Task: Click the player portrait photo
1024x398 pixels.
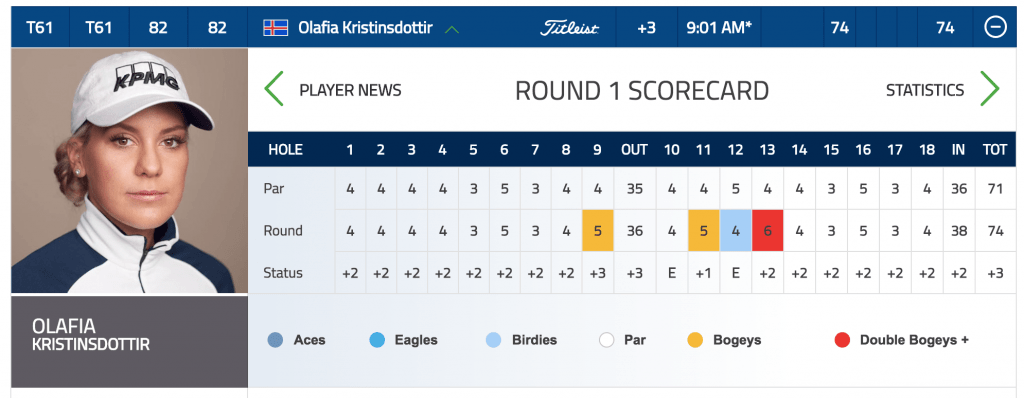Action: [129, 171]
